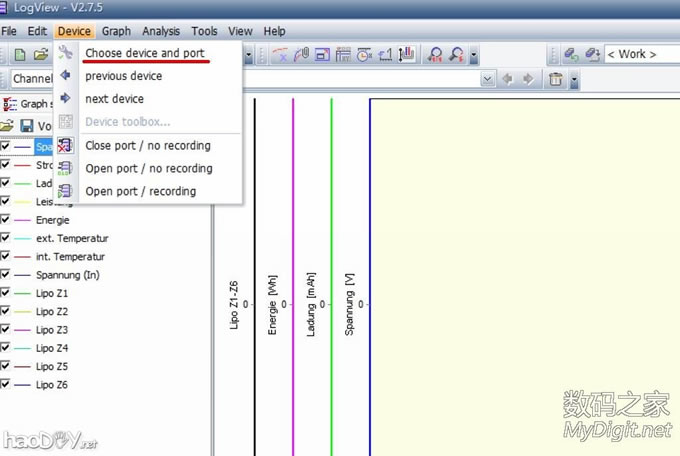Viewport: 680px width, 456px height.
Task: Click the open folder icon in top toolbar
Action: [40, 54]
